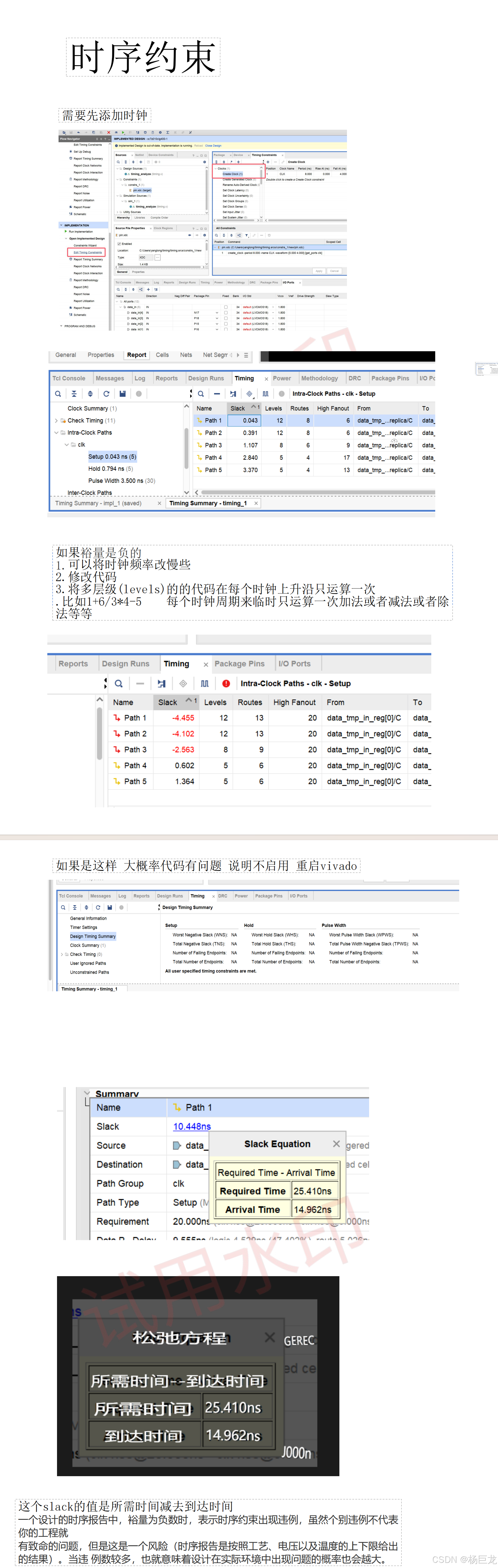Click search icon beside the 0.043 slack table
This screenshot has width=498, height=1568.
pyautogui.click(x=201, y=394)
